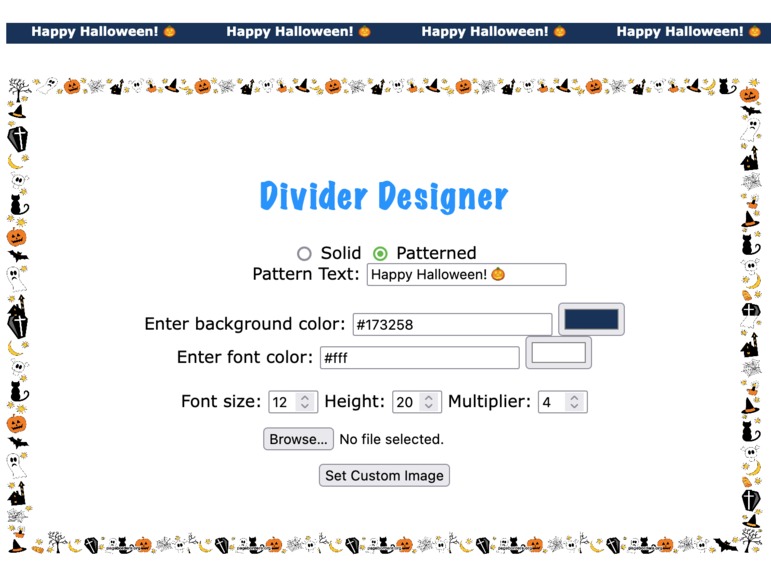Click the 'Font size:' label

pyautogui.click(x=221, y=401)
